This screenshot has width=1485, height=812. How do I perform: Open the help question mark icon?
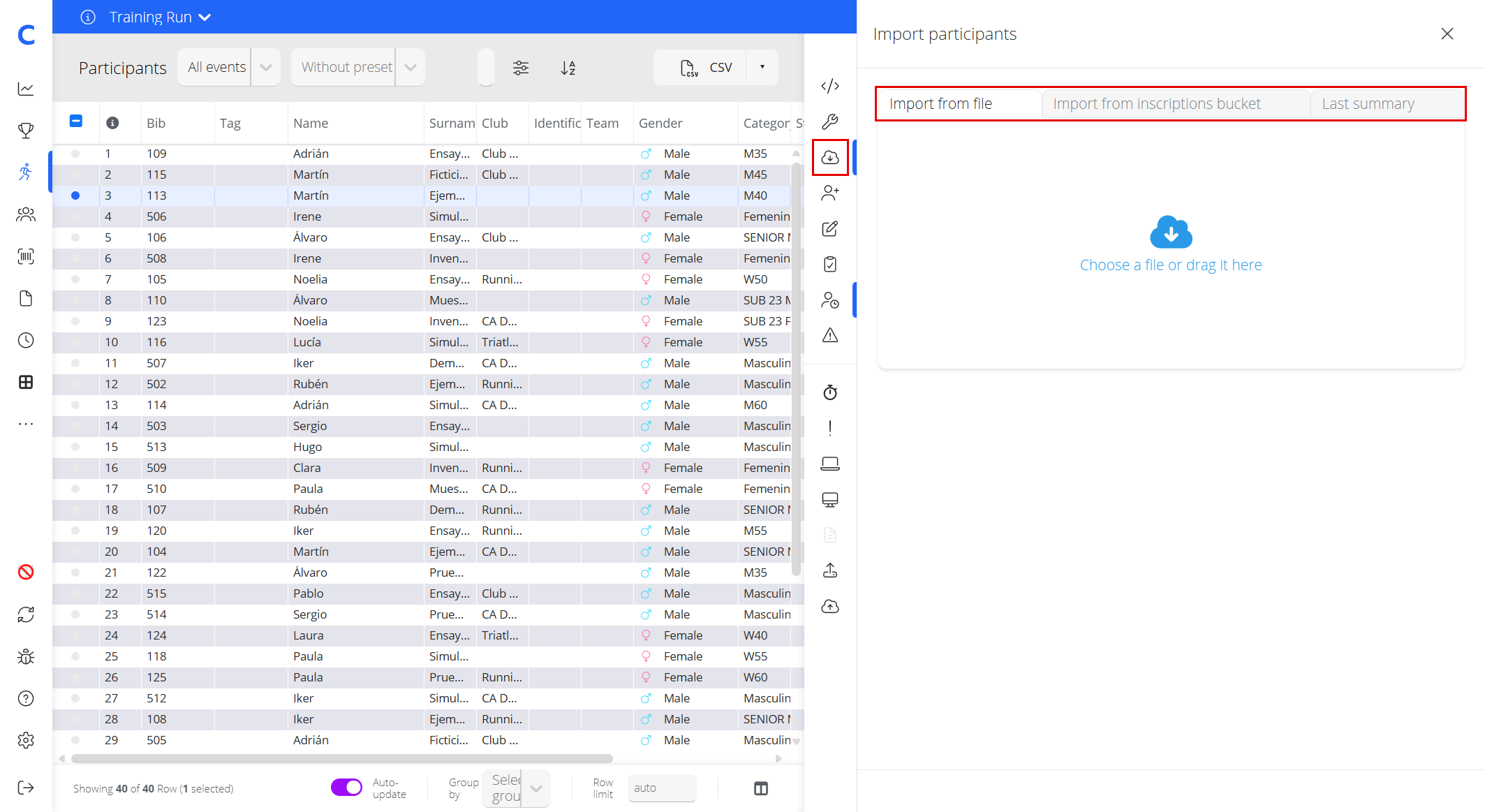coord(26,698)
